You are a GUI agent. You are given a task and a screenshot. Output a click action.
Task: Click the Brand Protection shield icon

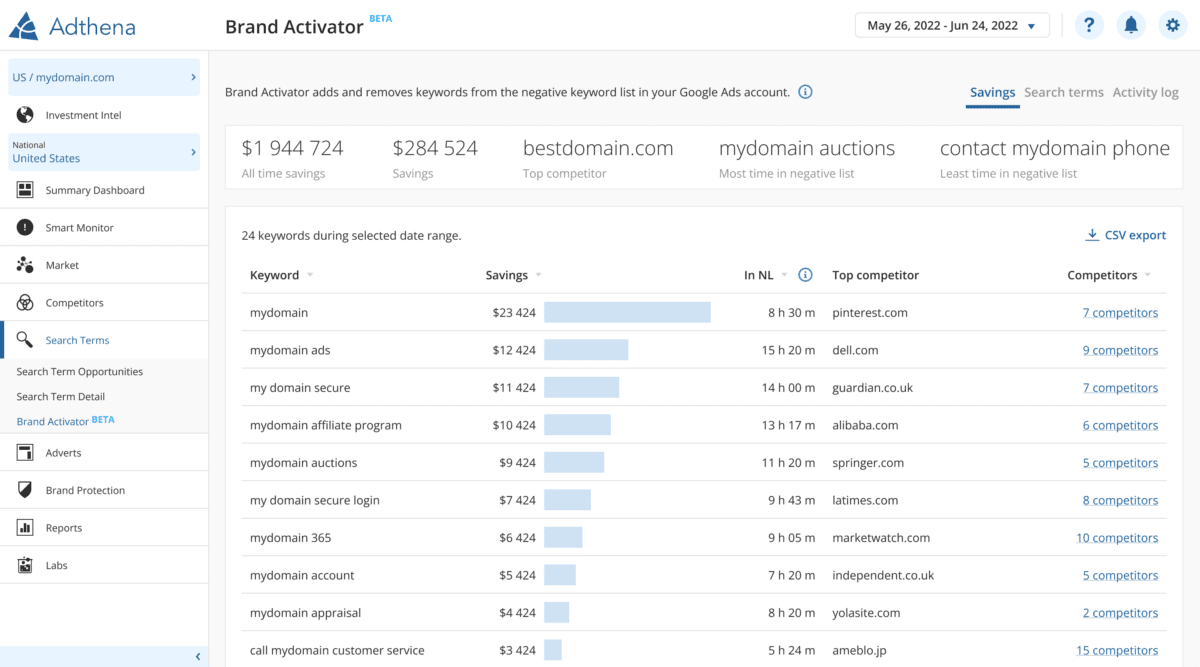(25, 490)
